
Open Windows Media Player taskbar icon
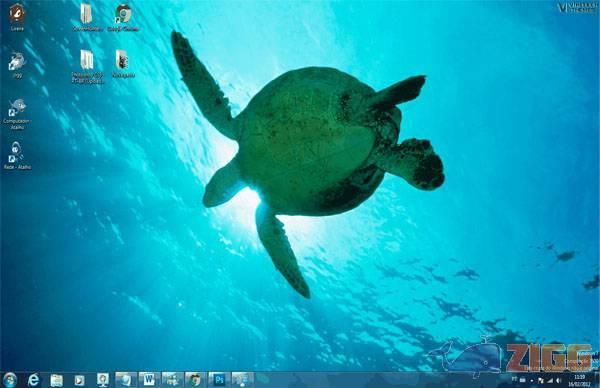80,380
